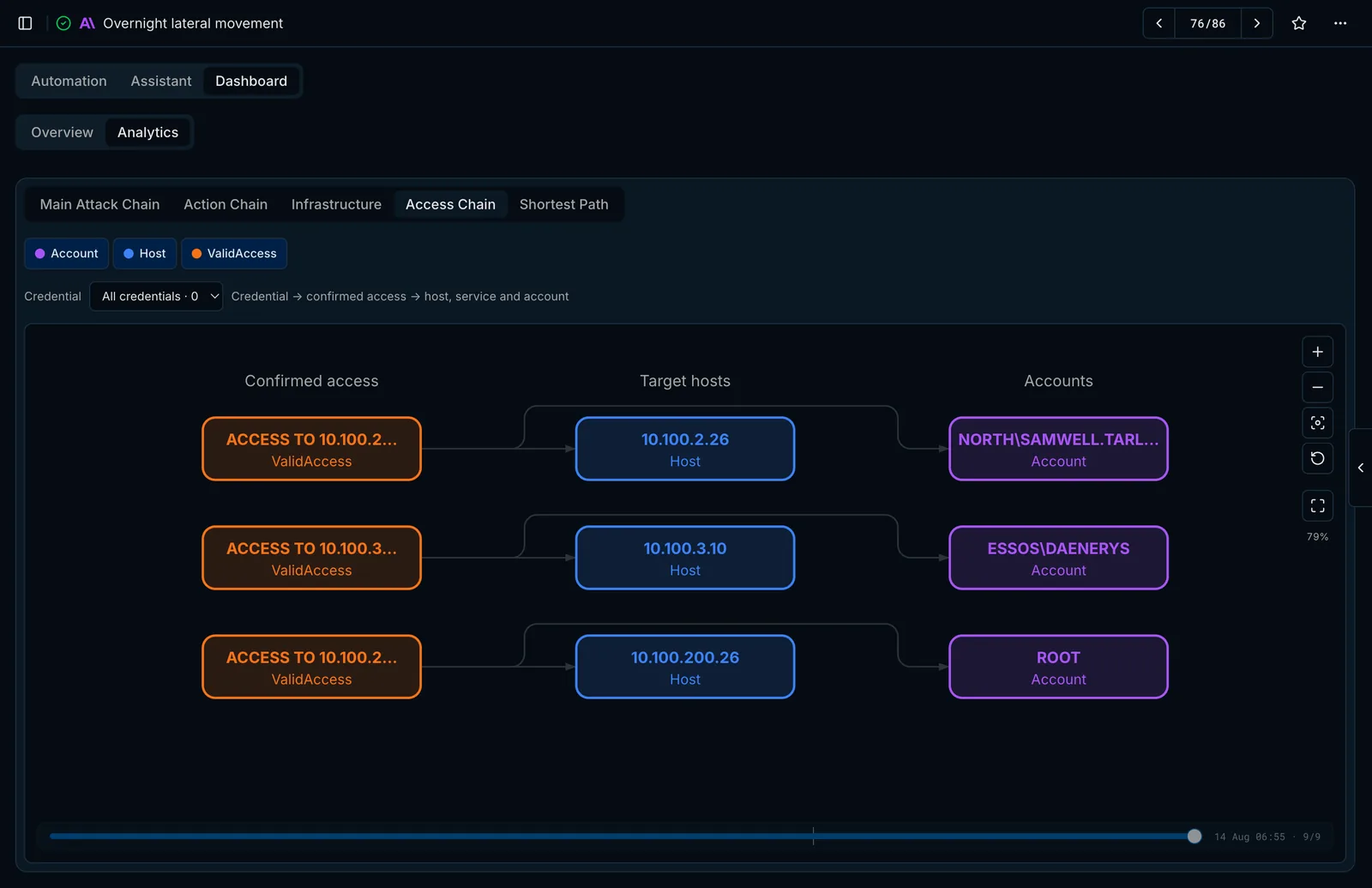Screen dimensions: 1372x888
Task: Open the Main Attack Chain view
Action: tap(100, 204)
